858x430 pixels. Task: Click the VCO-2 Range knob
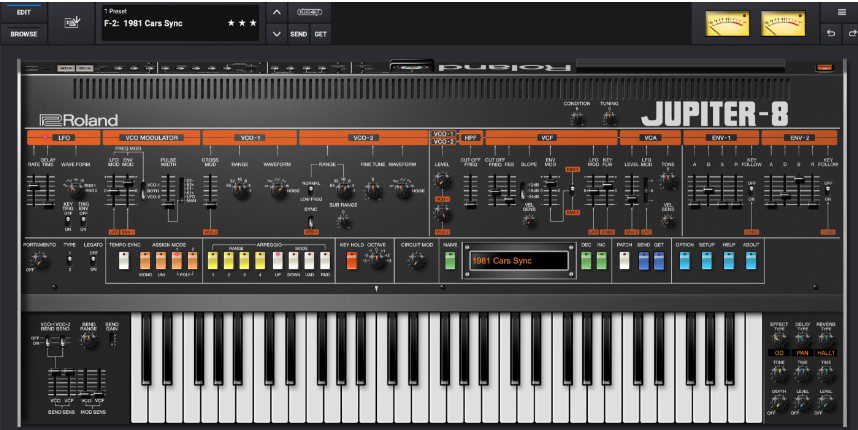(x=344, y=190)
